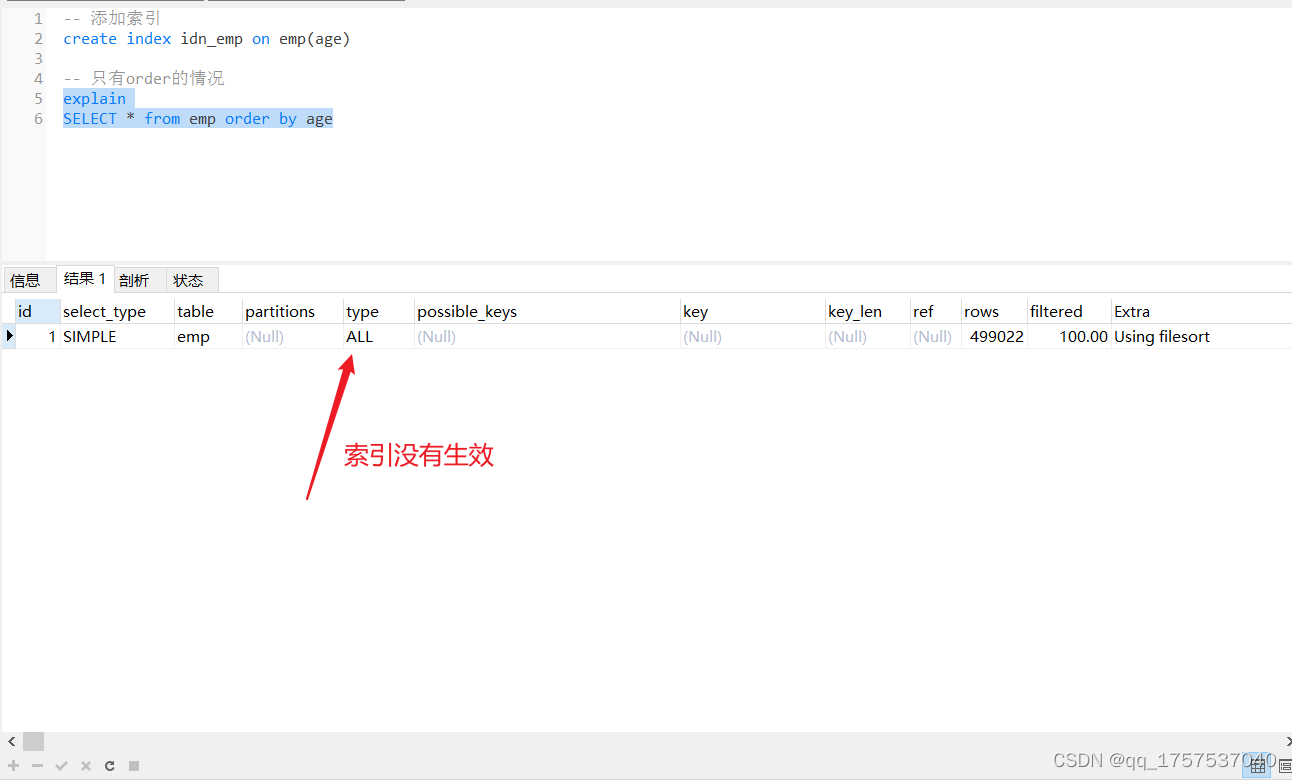The image size is (1292, 780).
Task: Click the ref column header
Action: coord(936,311)
